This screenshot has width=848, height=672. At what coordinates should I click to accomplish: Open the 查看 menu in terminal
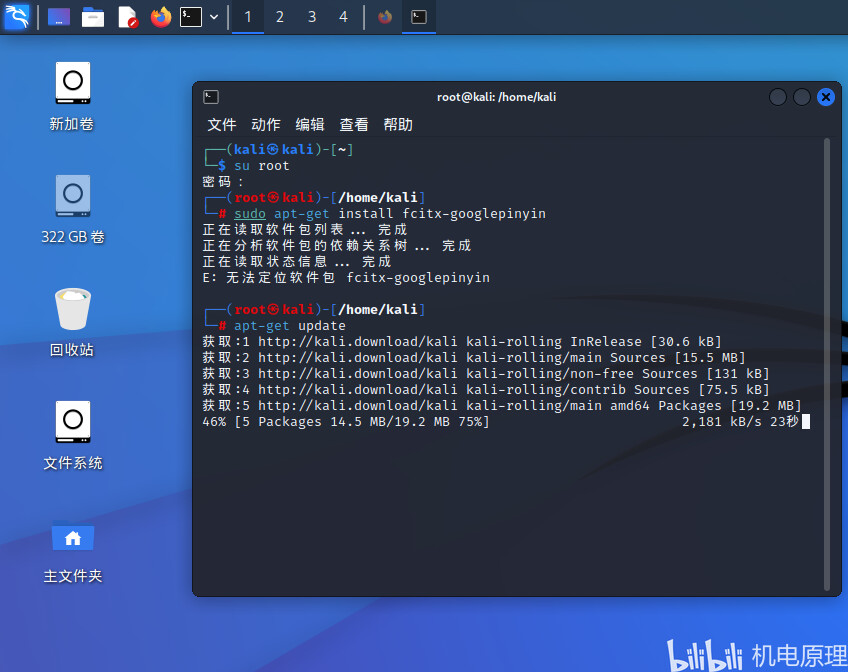pyautogui.click(x=354, y=125)
